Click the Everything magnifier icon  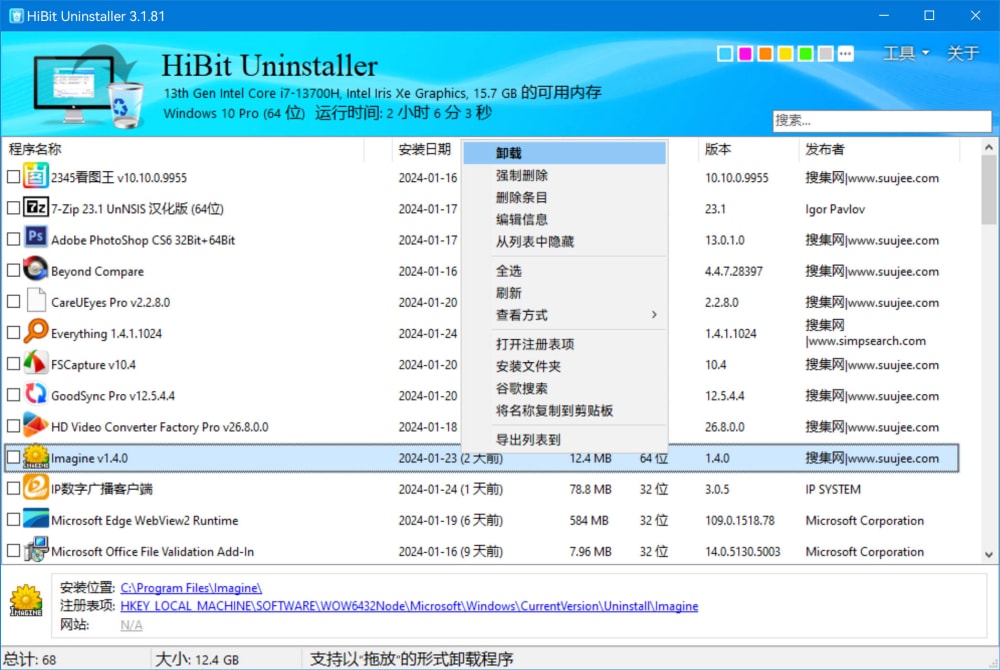point(36,331)
